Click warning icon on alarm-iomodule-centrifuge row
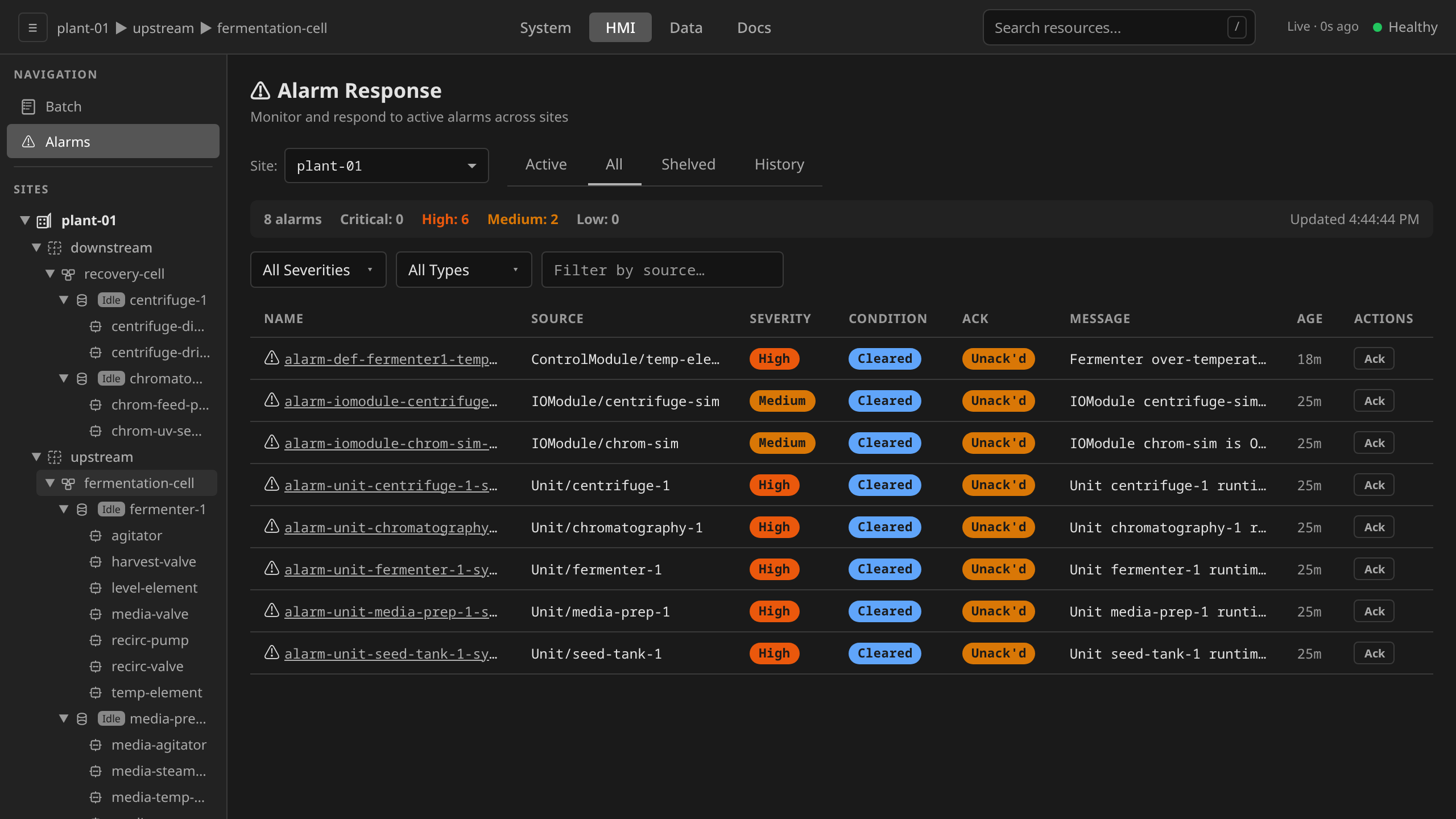The image size is (1456, 819). pyautogui.click(x=272, y=400)
